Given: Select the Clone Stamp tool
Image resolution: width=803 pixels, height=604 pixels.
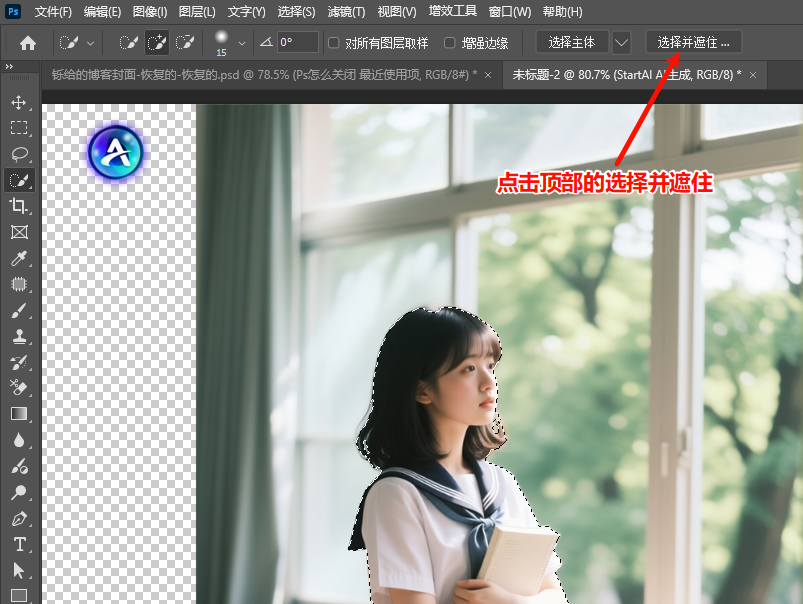Looking at the screenshot, I should tap(19, 336).
